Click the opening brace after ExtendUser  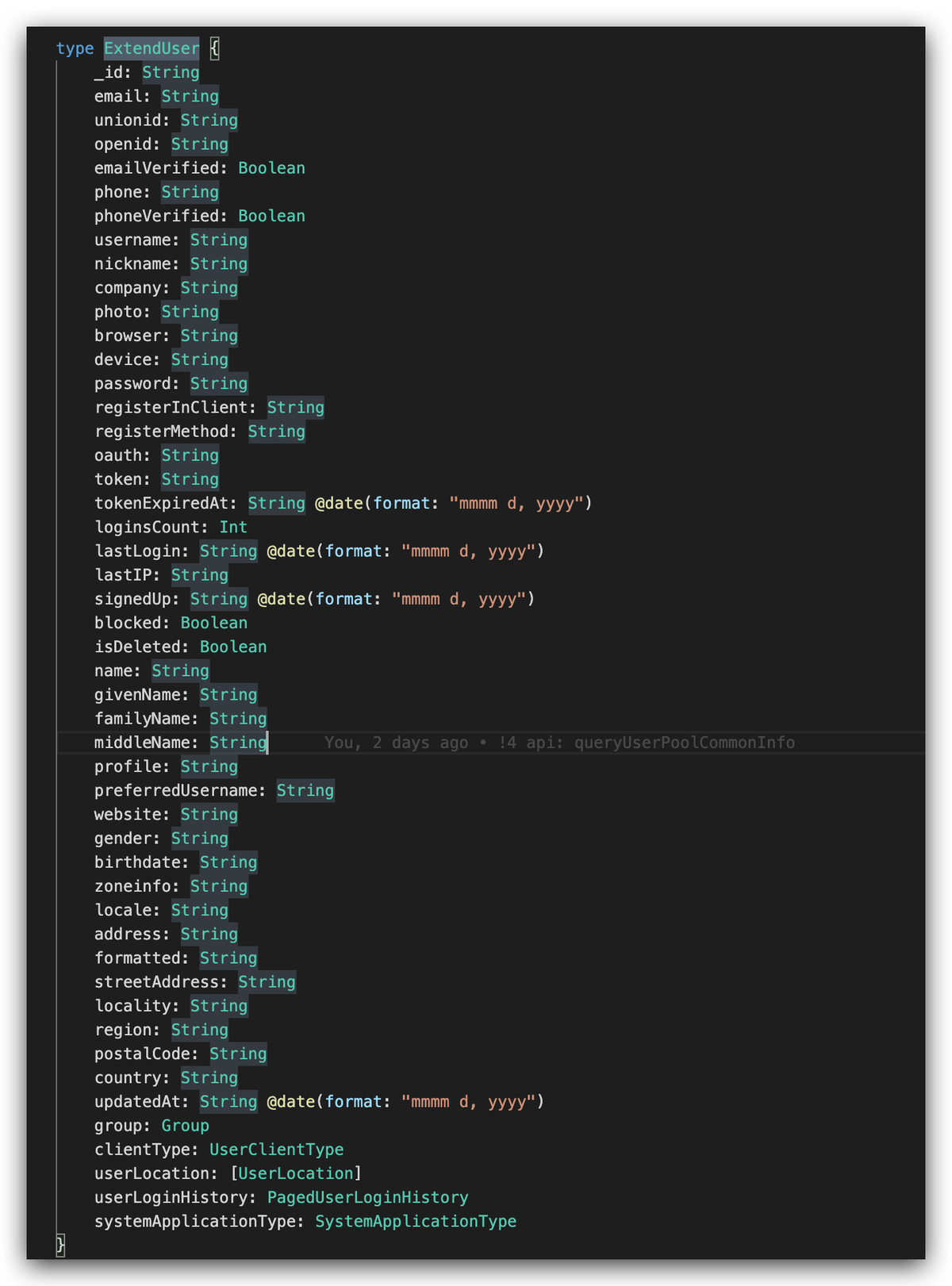point(214,48)
